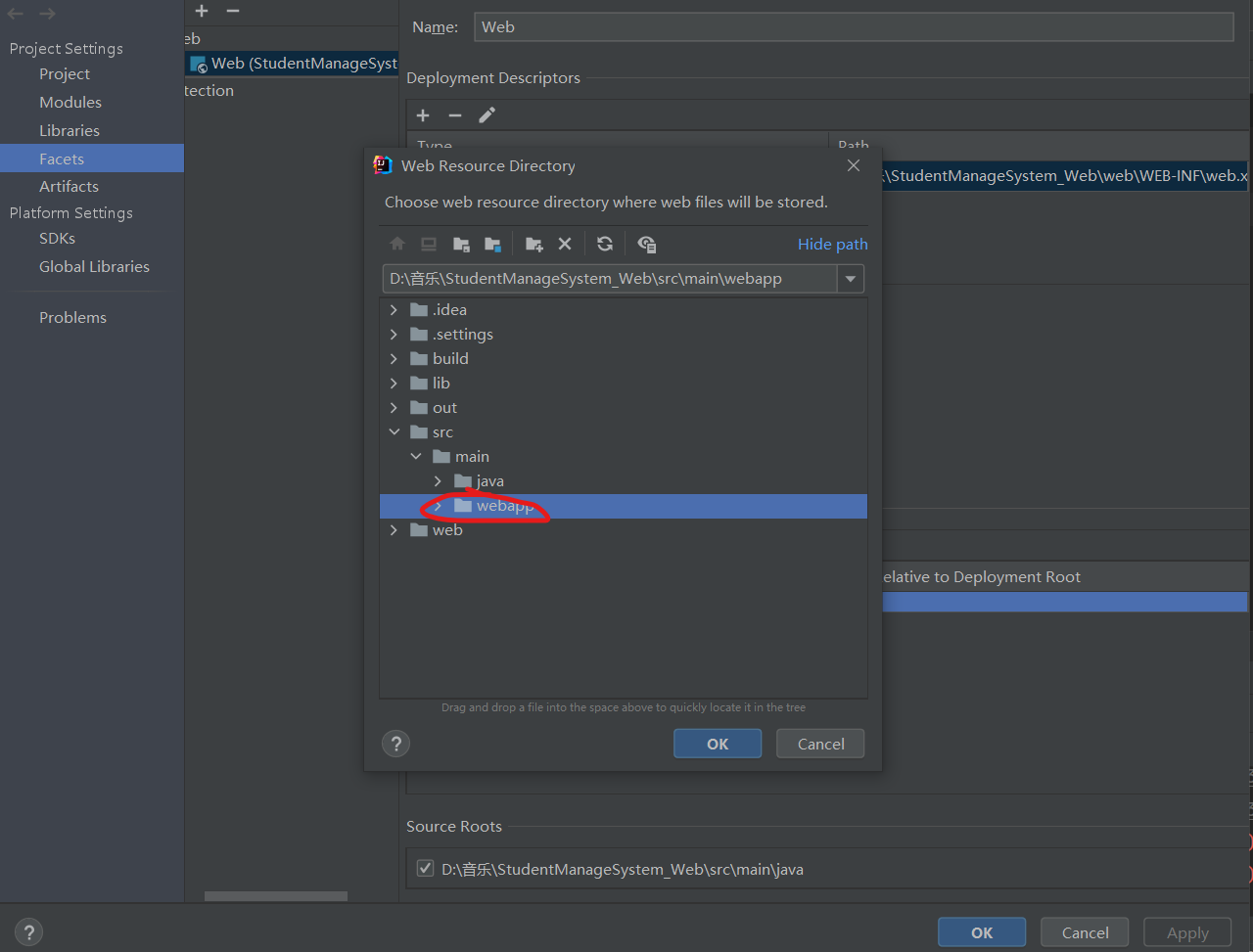Image resolution: width=1253 pixels, height=952 pixels.
Task: Open Libraries settings section
Action: click(70, 131)
